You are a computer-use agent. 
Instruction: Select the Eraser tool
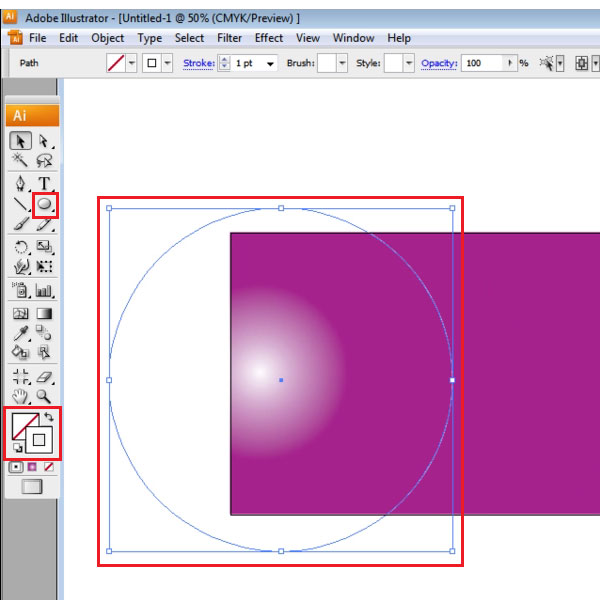(44, 377)
